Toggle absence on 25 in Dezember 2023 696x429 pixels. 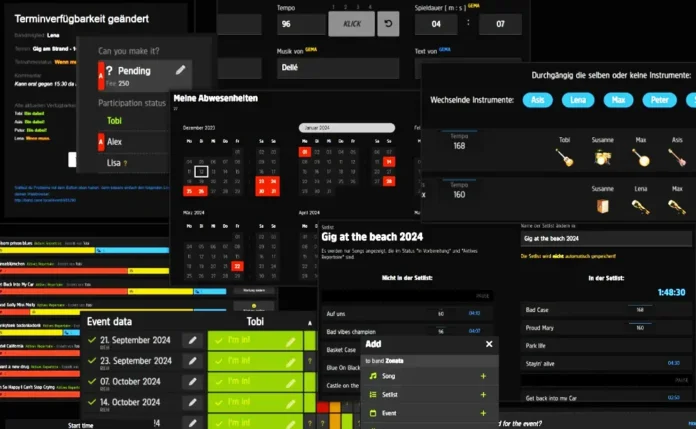pyautogui.click(x=189, y=191)
